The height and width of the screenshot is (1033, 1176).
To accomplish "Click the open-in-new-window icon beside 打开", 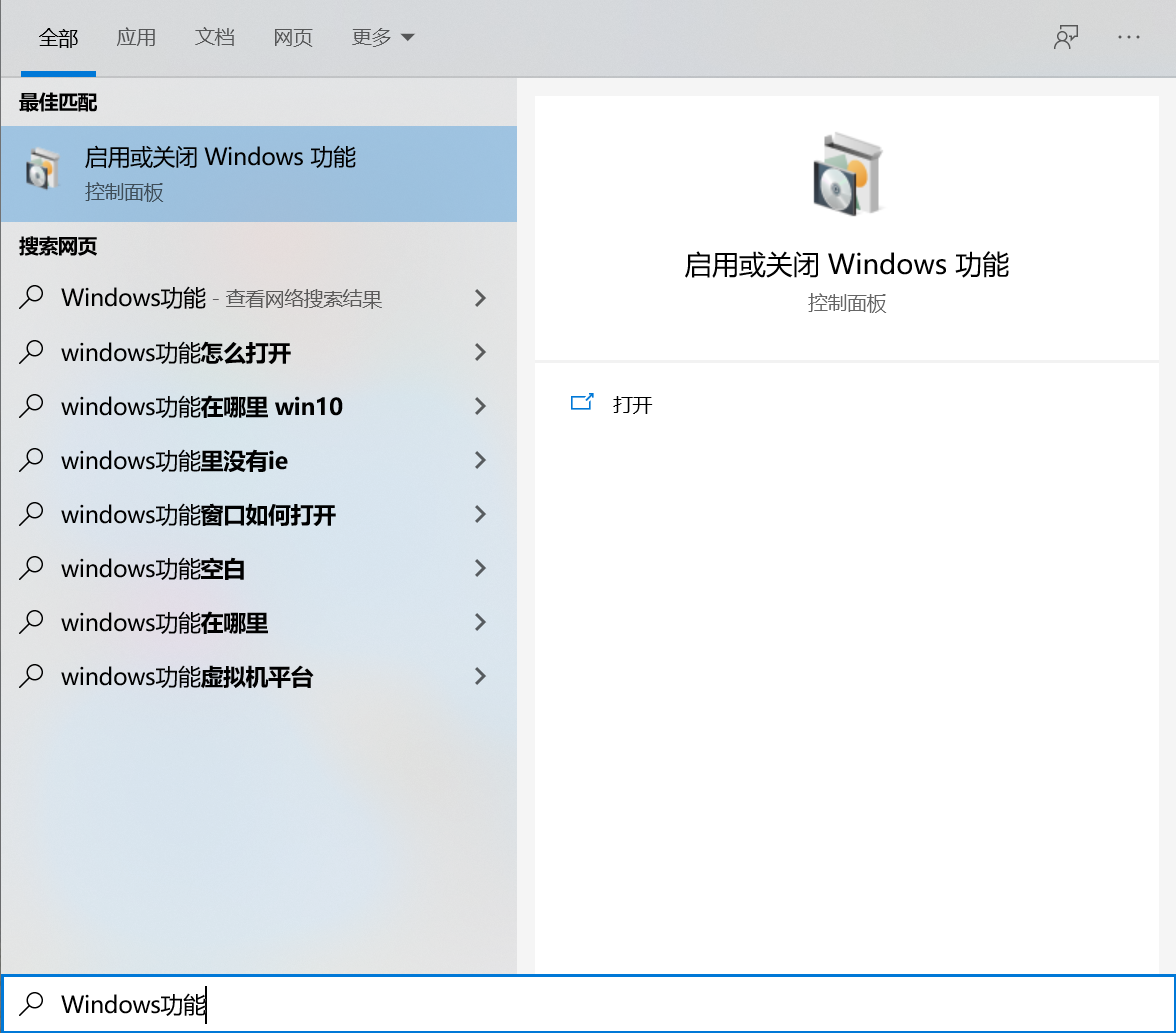I will coord(582,403).
